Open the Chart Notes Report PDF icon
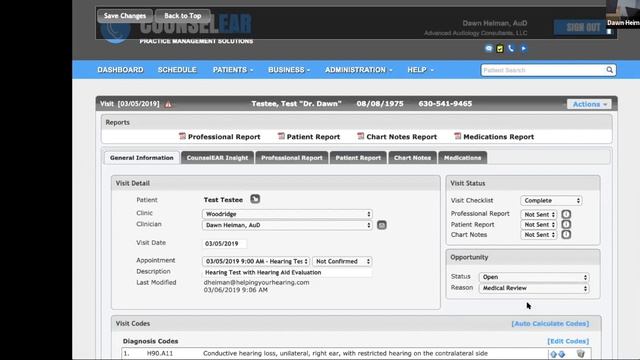The image size is (640, 360). [360, 136]
